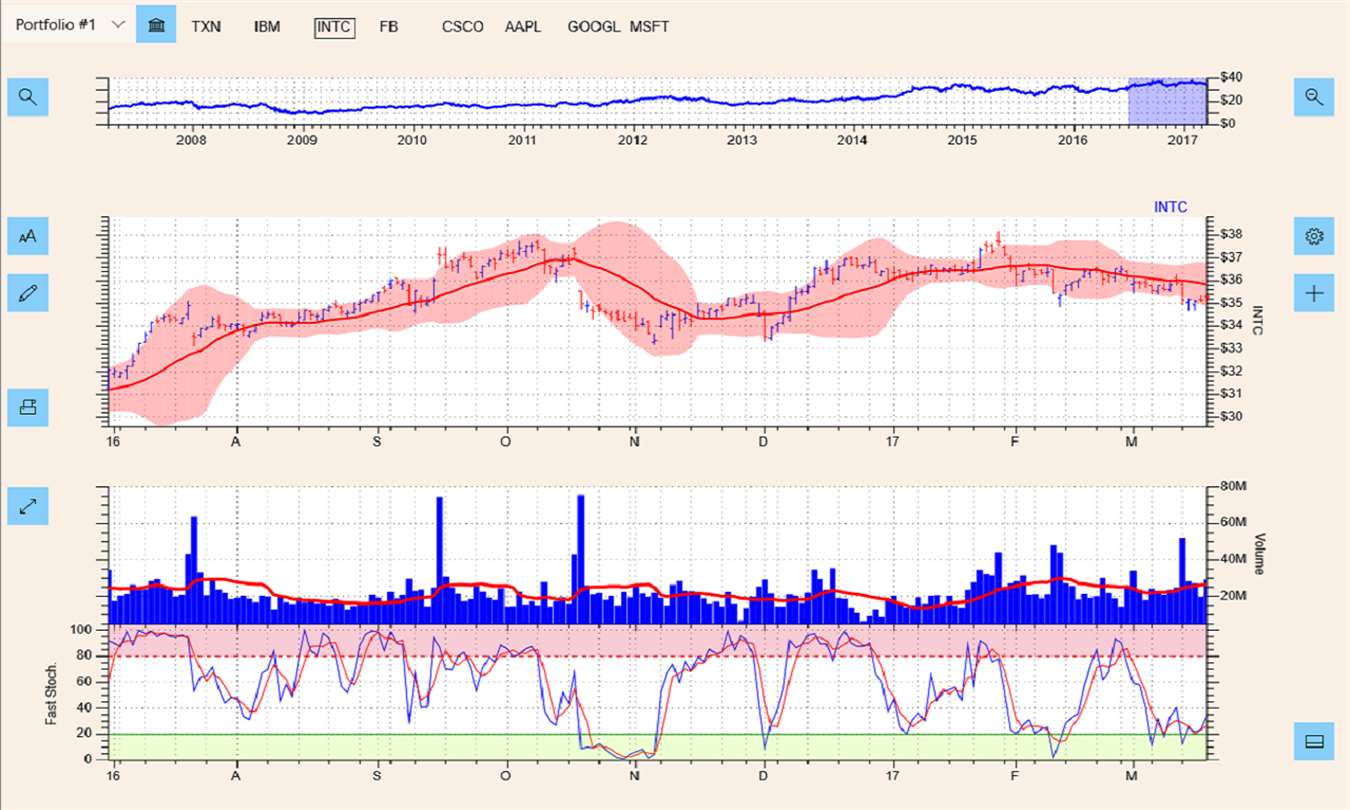Click the $30 price axis label
Screen dimensions: 1350x810
click(1231, 416)
